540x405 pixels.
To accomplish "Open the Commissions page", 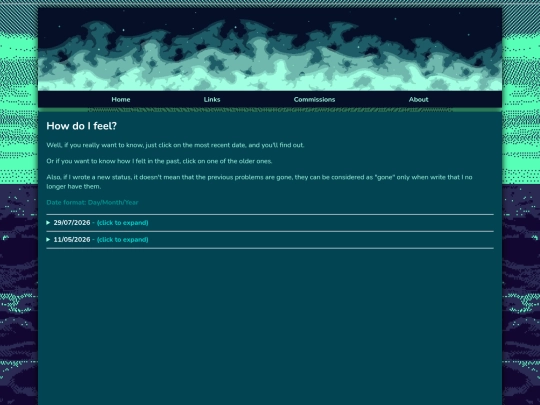I will (x=314, y=100).
